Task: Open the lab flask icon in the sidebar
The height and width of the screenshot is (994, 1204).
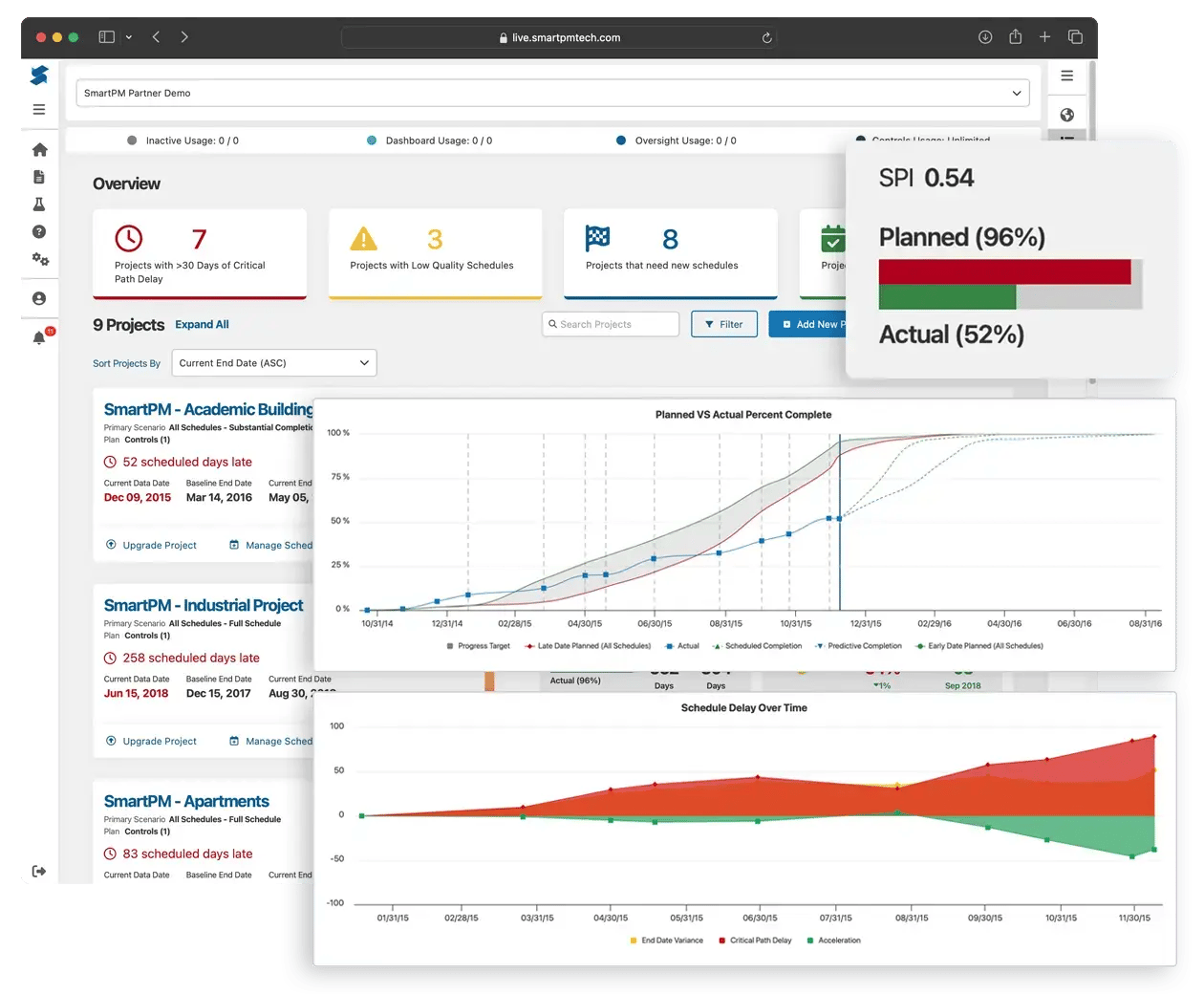Action: (x=39, y=205)
